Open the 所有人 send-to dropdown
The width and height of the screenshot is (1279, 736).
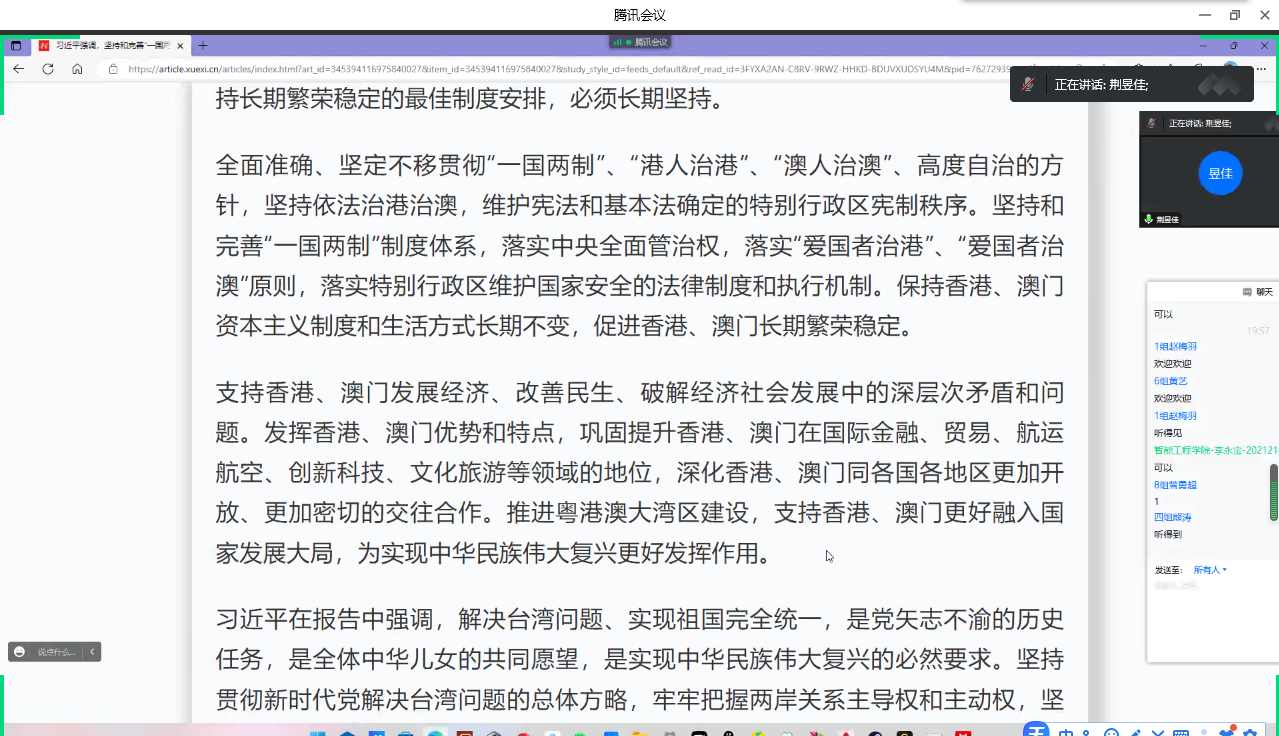[x=1209, y=570]
